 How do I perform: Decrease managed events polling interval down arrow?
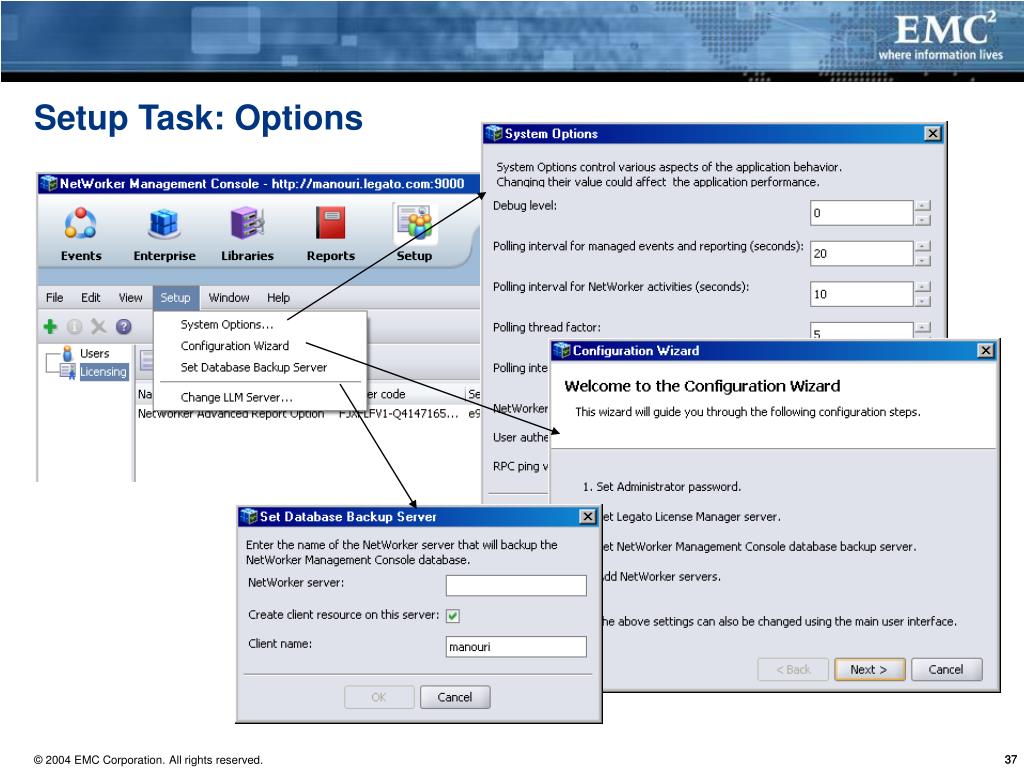[922, 261]
